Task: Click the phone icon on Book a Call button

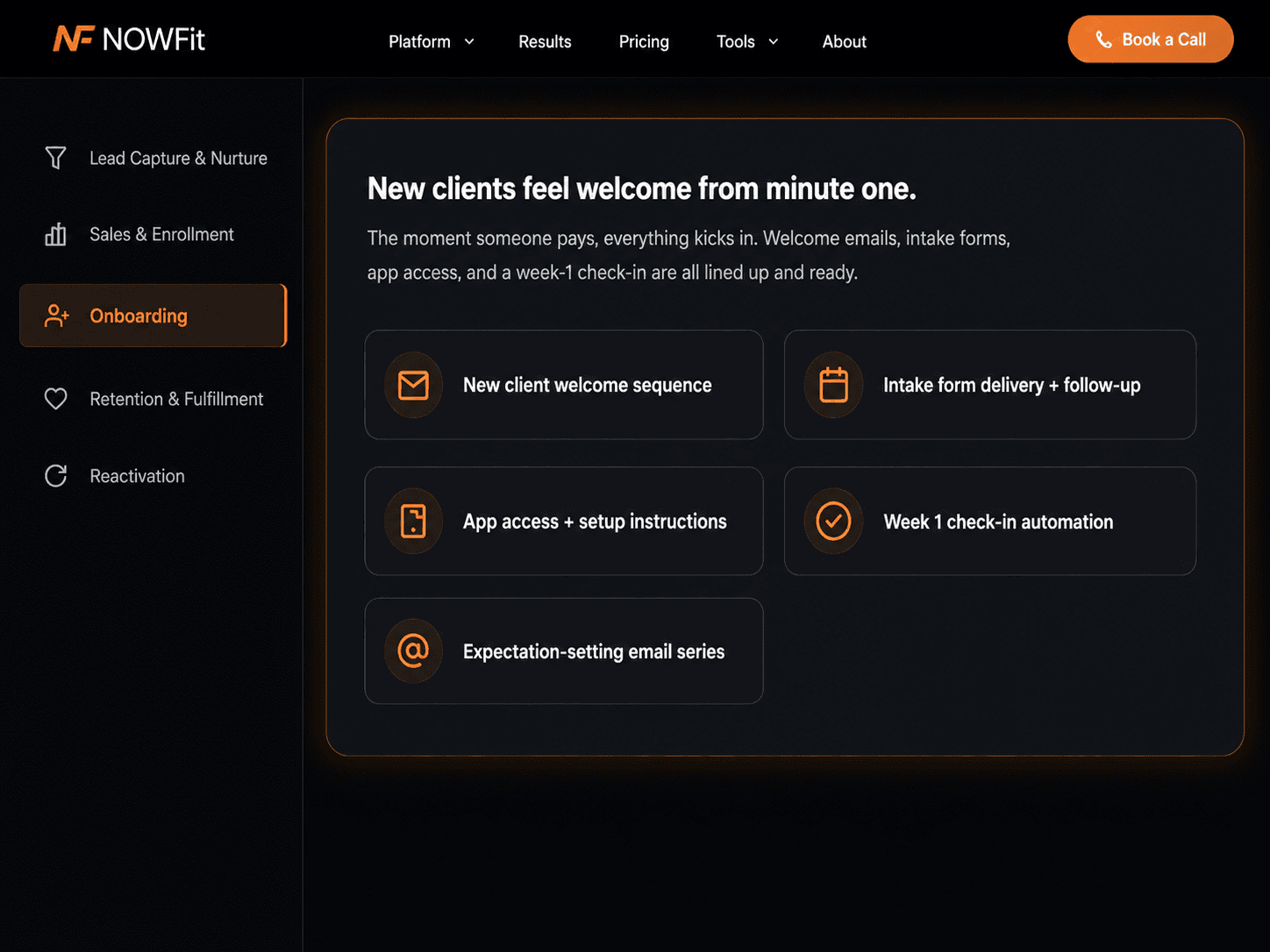Action: 1104,39
